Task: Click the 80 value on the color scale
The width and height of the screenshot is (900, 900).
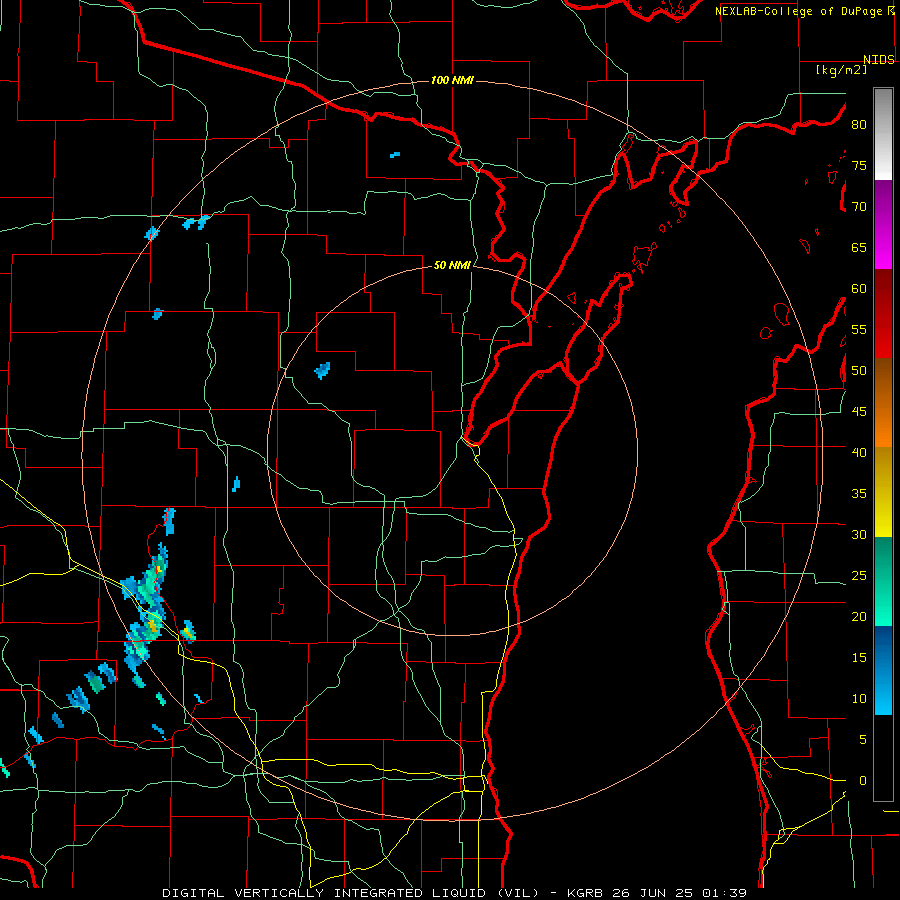Action: tap(859, 125)
